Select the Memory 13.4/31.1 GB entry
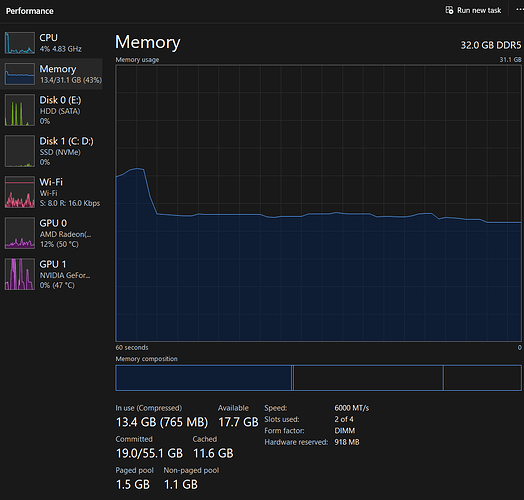The width and height of the screenshot is (524, 500). click(x=51, y=74)
